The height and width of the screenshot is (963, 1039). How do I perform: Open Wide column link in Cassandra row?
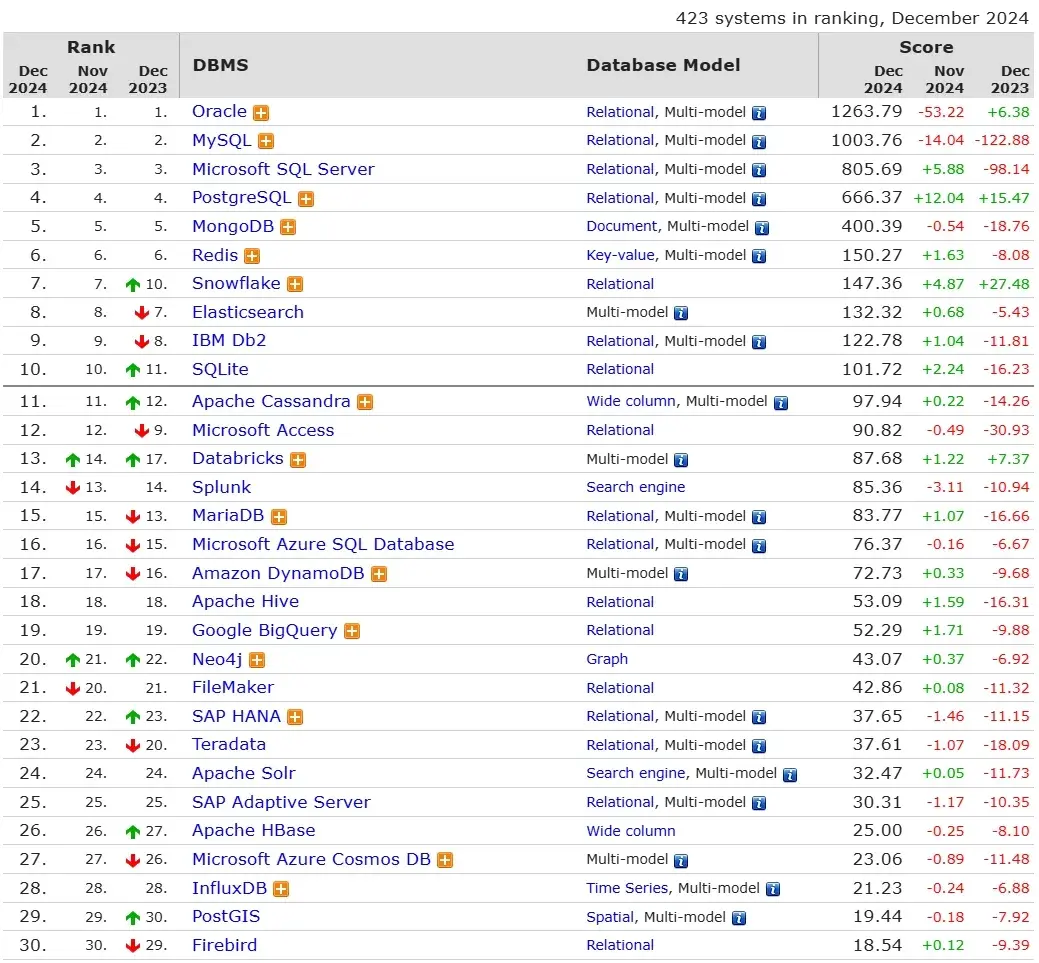pos(631,402)
